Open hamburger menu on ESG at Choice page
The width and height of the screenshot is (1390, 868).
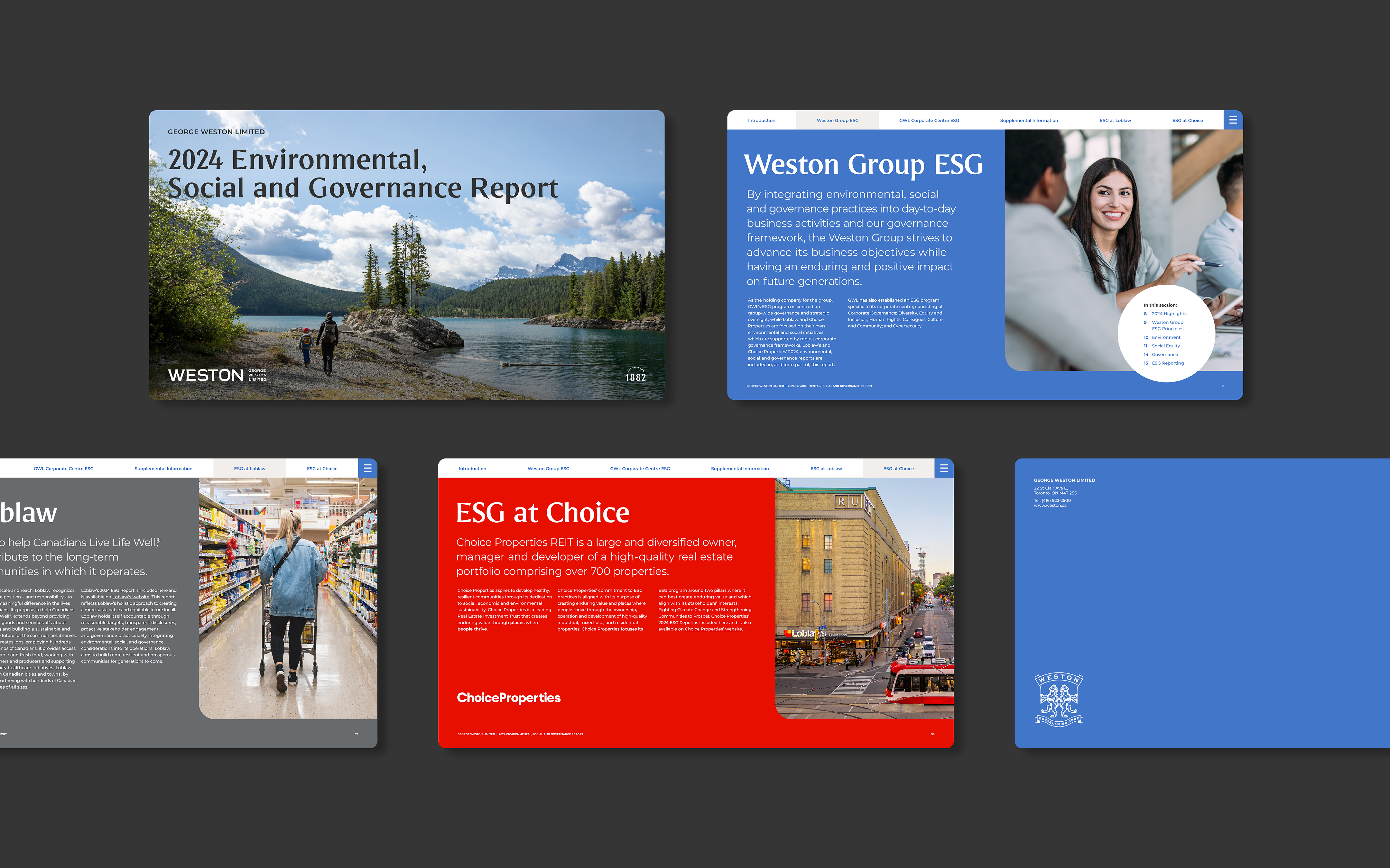[x=944, y=469]
